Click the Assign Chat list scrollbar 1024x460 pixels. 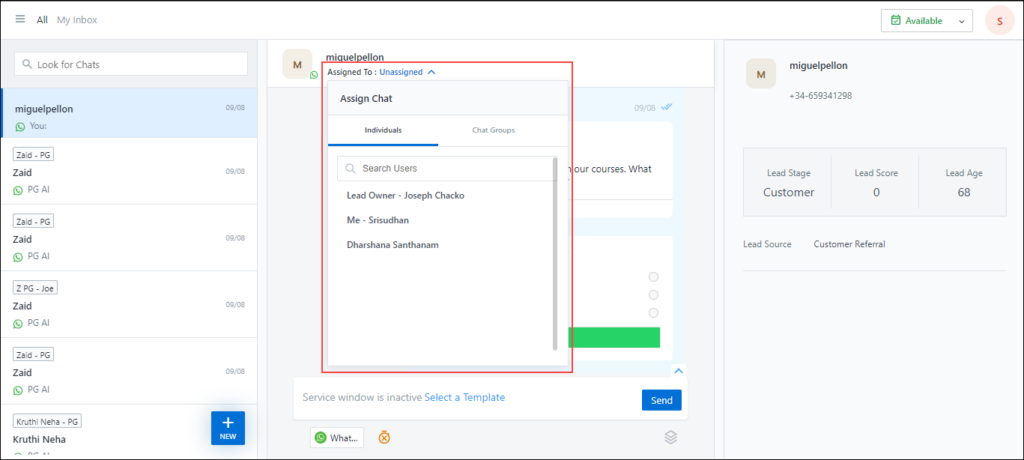(555, 250)
